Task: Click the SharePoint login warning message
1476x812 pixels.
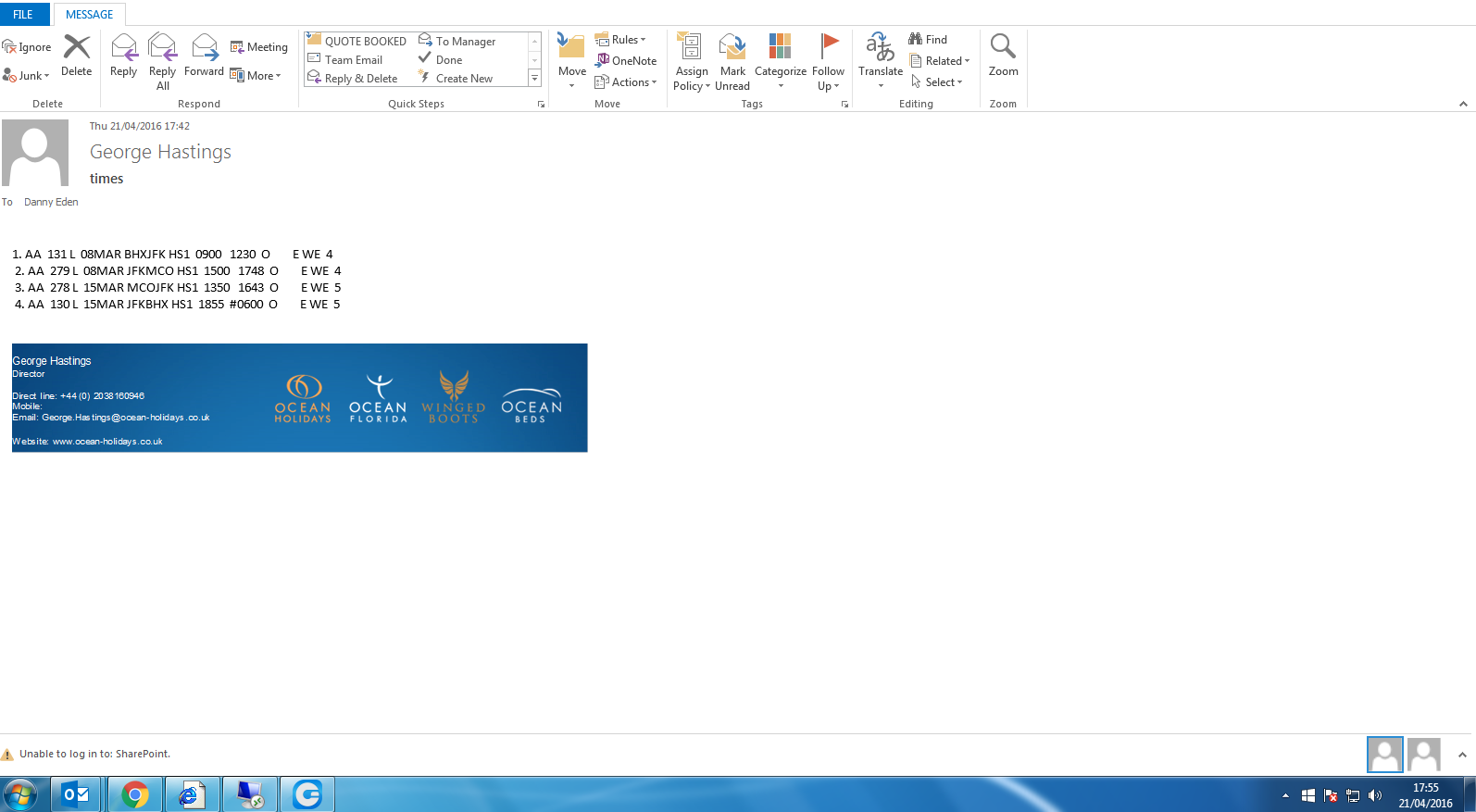Action: pos(94,754)
